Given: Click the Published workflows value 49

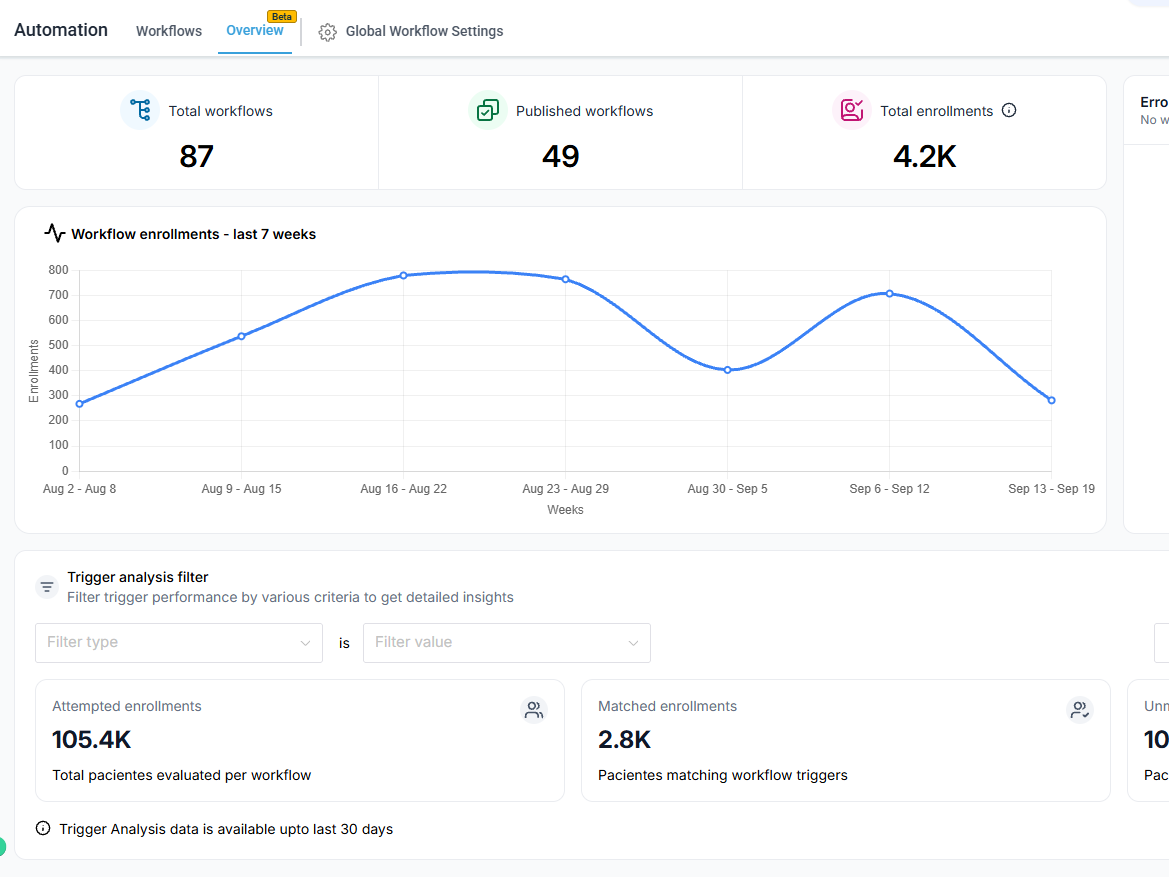Looking at the screenshot, I should tap(561, 157).
